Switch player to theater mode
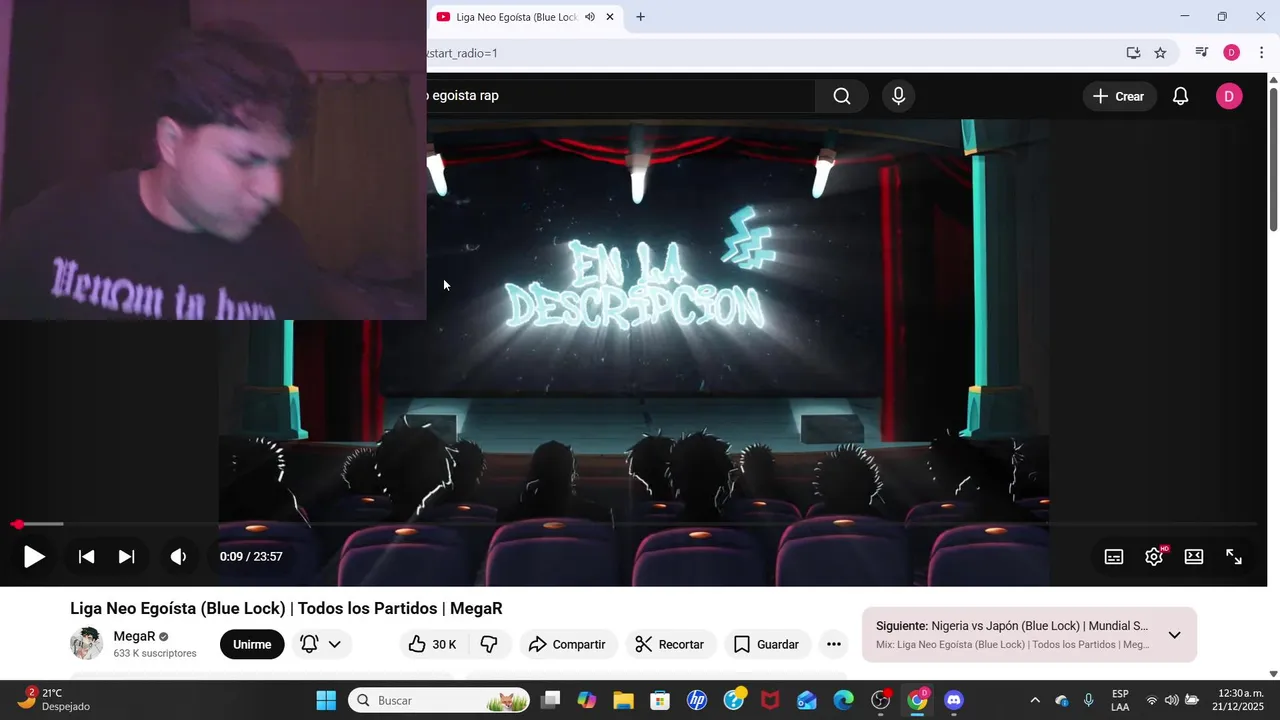Screen dimensions: 1280x720 [1194, 557]
